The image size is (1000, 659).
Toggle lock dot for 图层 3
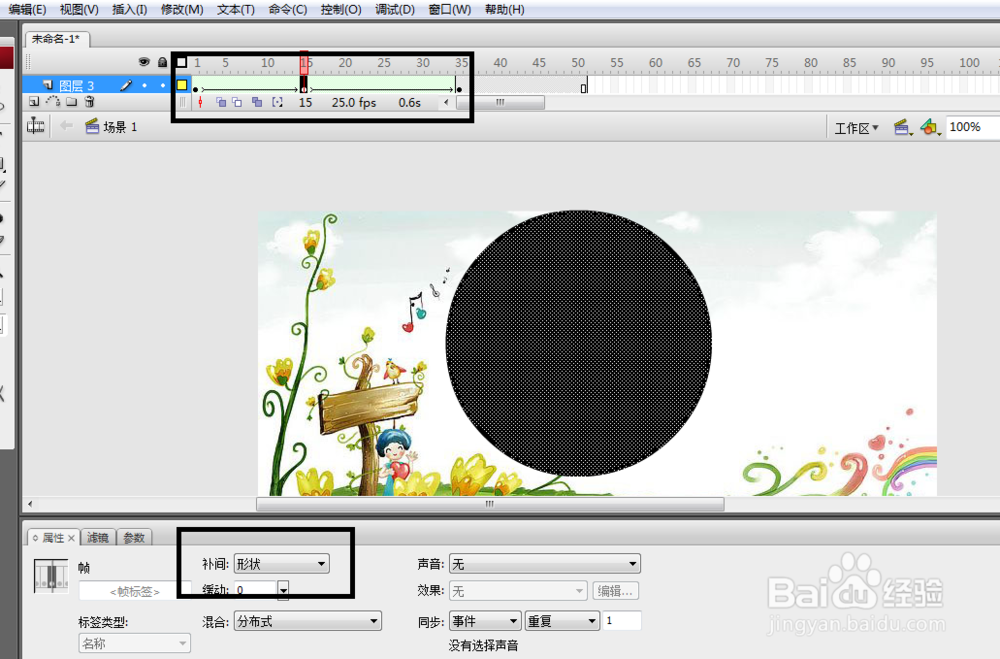point(163,85)
